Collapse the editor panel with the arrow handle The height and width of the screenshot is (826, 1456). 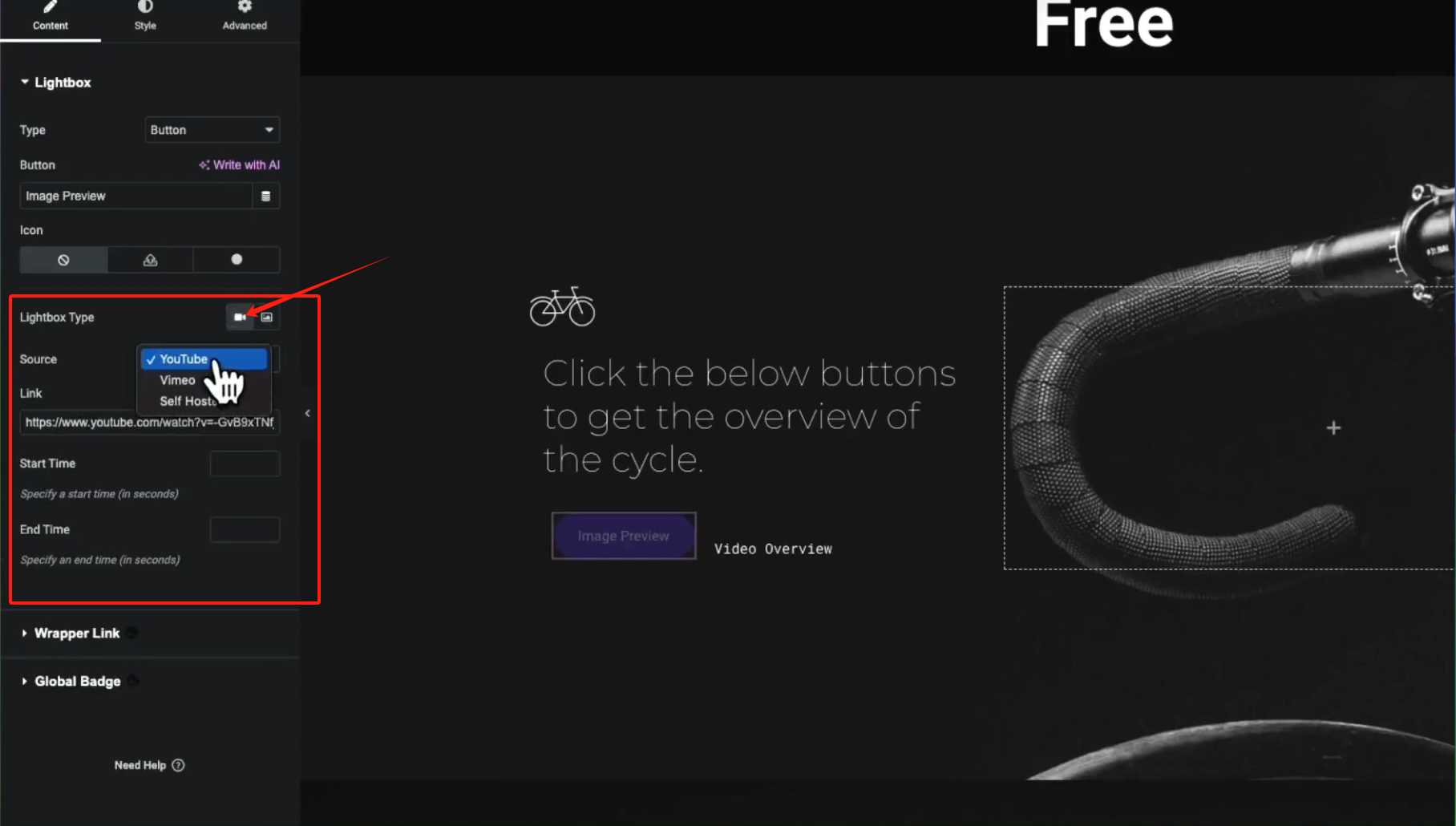[x=307, y=413]
